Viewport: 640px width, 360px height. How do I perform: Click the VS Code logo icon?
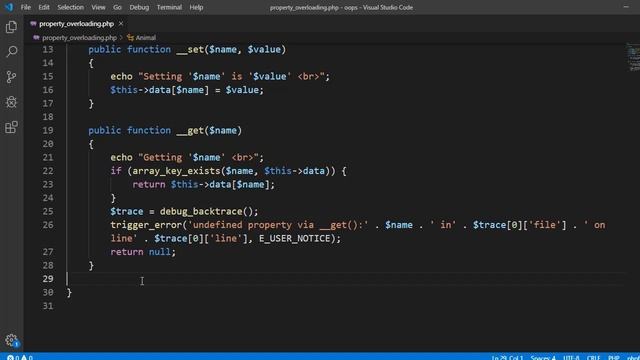click(9, 7)
